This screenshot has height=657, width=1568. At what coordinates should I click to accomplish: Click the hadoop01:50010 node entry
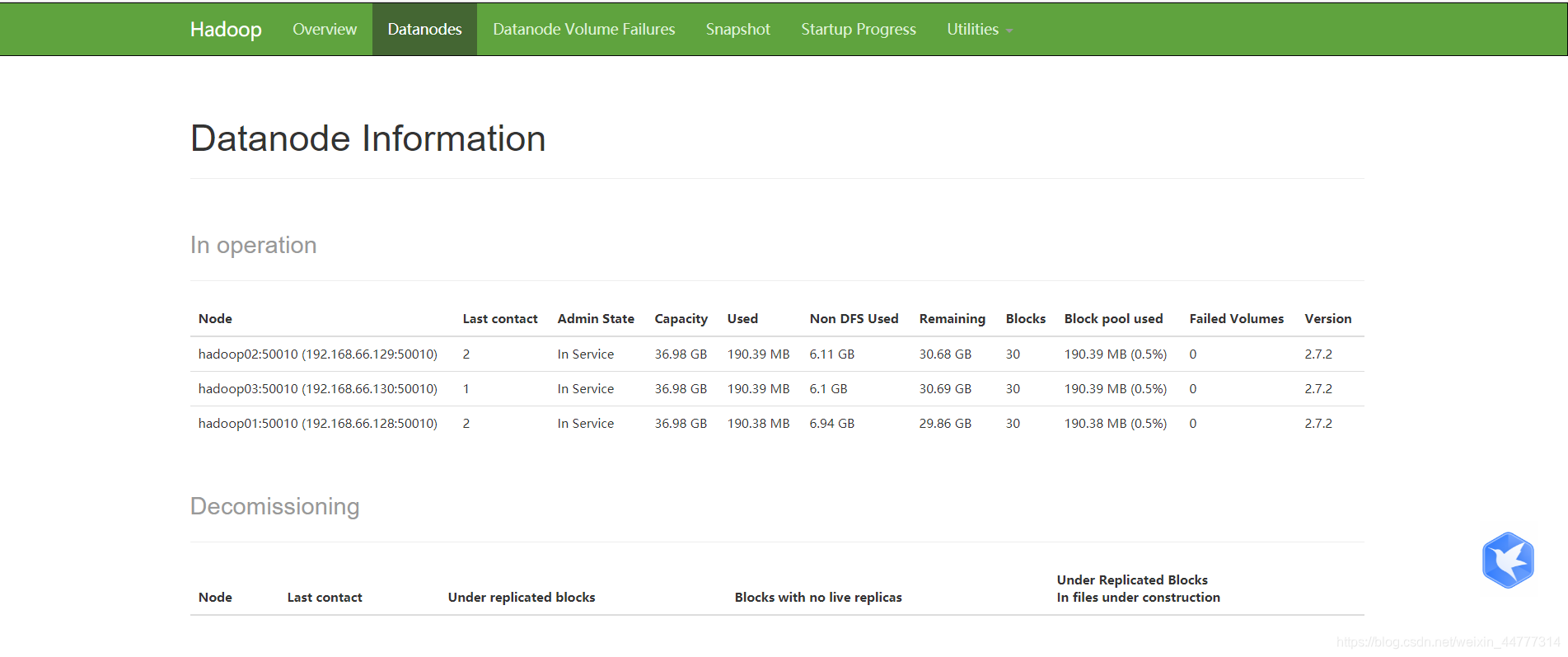pos(318,423)
